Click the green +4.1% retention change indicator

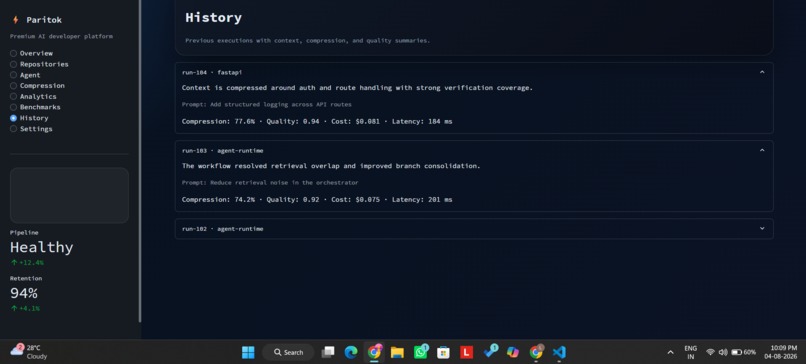tap(25, 308)
